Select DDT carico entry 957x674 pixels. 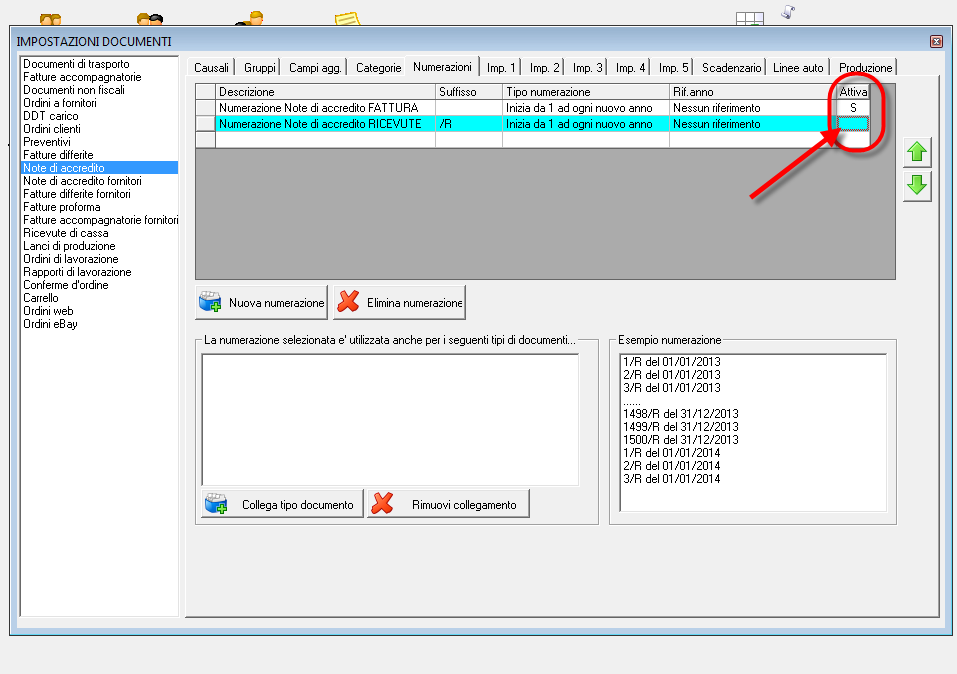point(99,116)
